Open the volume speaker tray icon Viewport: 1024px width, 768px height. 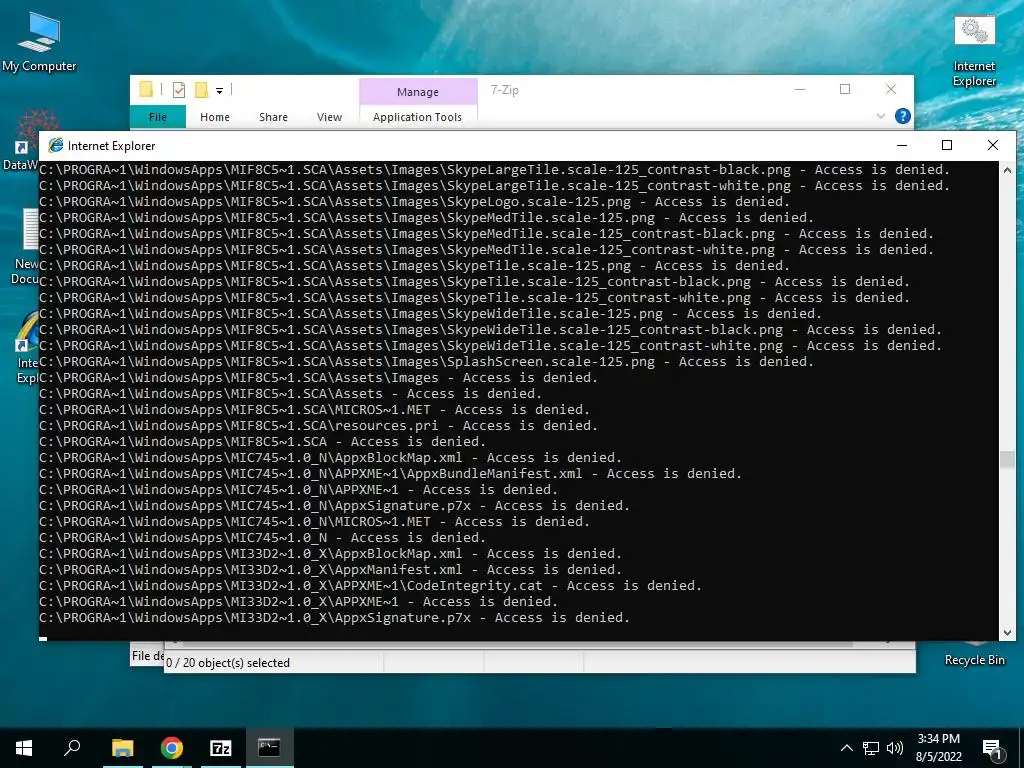click(x=895, y=748)
